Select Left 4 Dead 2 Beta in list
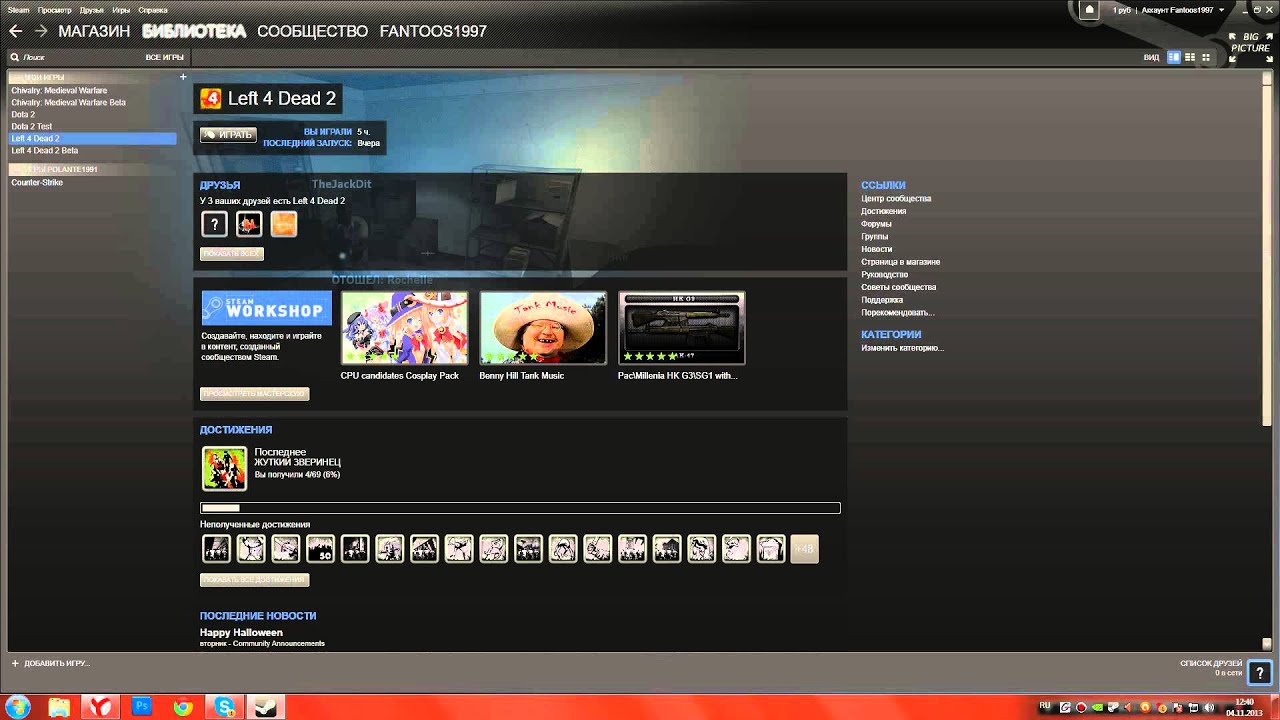1280x720 pixels. point(45,151)
